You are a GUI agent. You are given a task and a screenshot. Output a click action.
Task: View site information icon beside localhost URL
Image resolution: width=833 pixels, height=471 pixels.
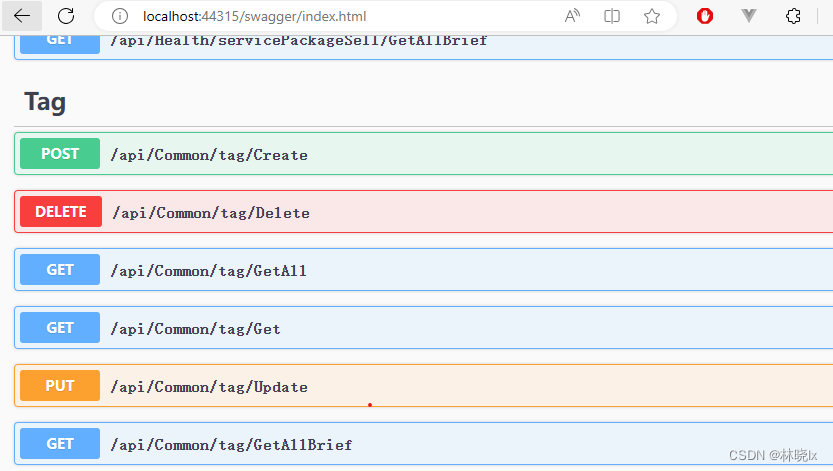[x=120, y=16]
